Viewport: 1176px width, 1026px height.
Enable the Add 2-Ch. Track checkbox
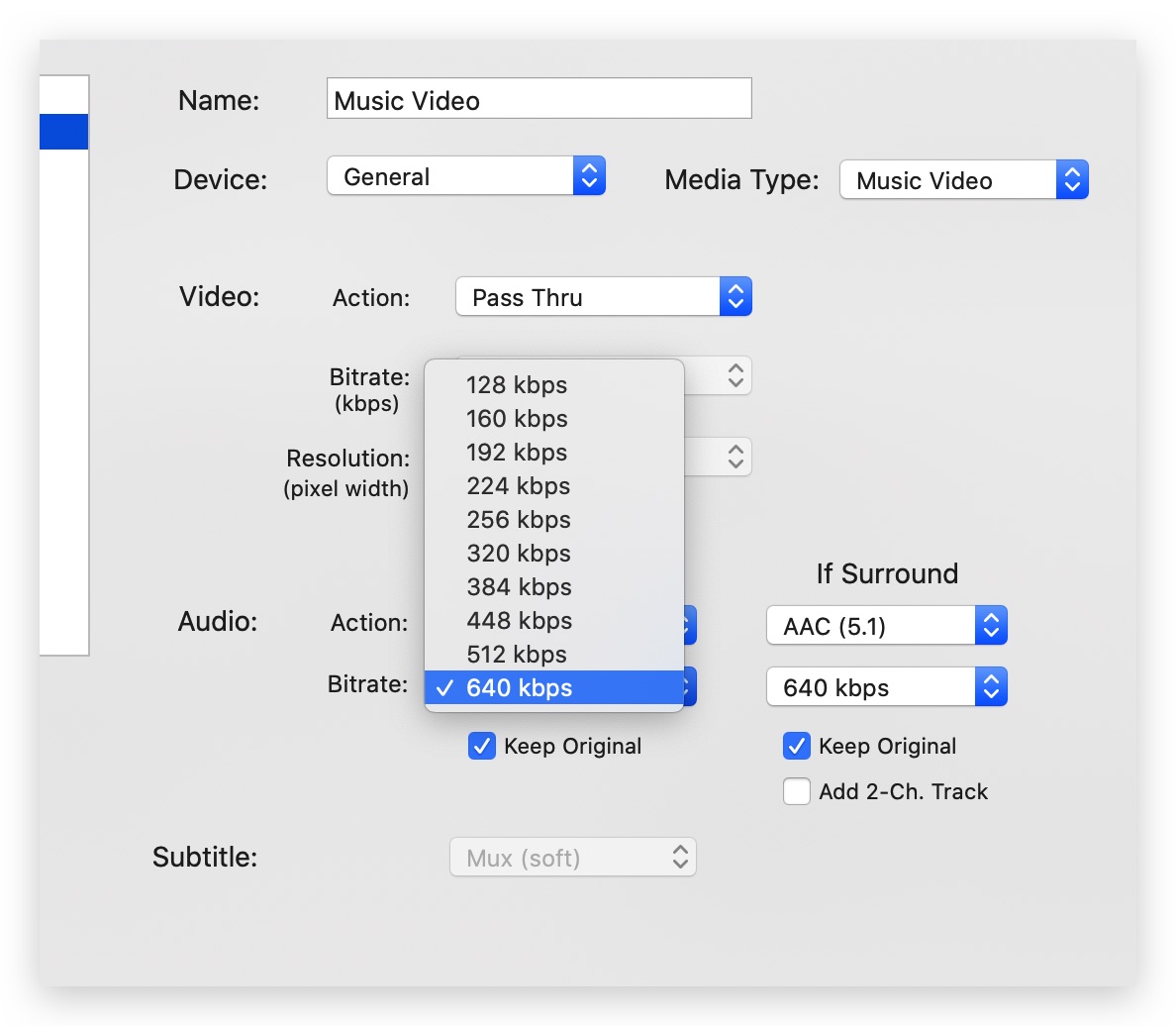point(797,792)
